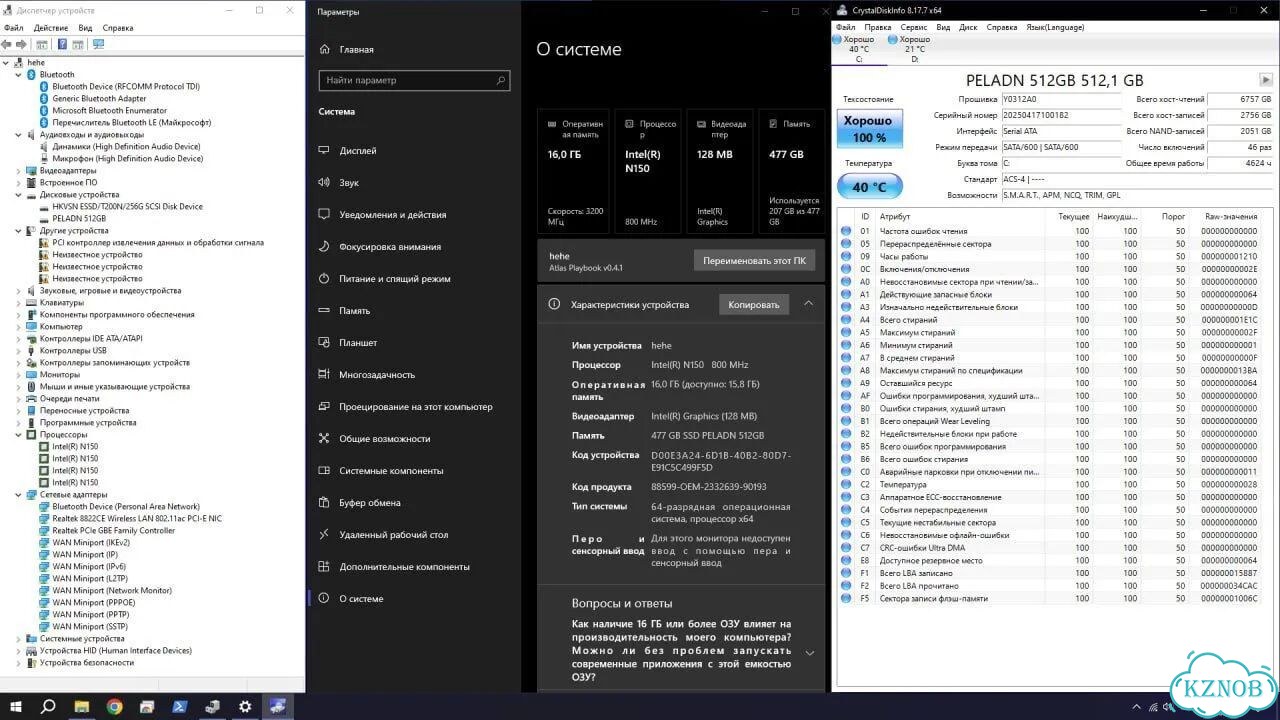Collapse the Аудиовходы и аудиовыходы node
The width and height of the screenshot is (1280, 720).
click(19, 135)
